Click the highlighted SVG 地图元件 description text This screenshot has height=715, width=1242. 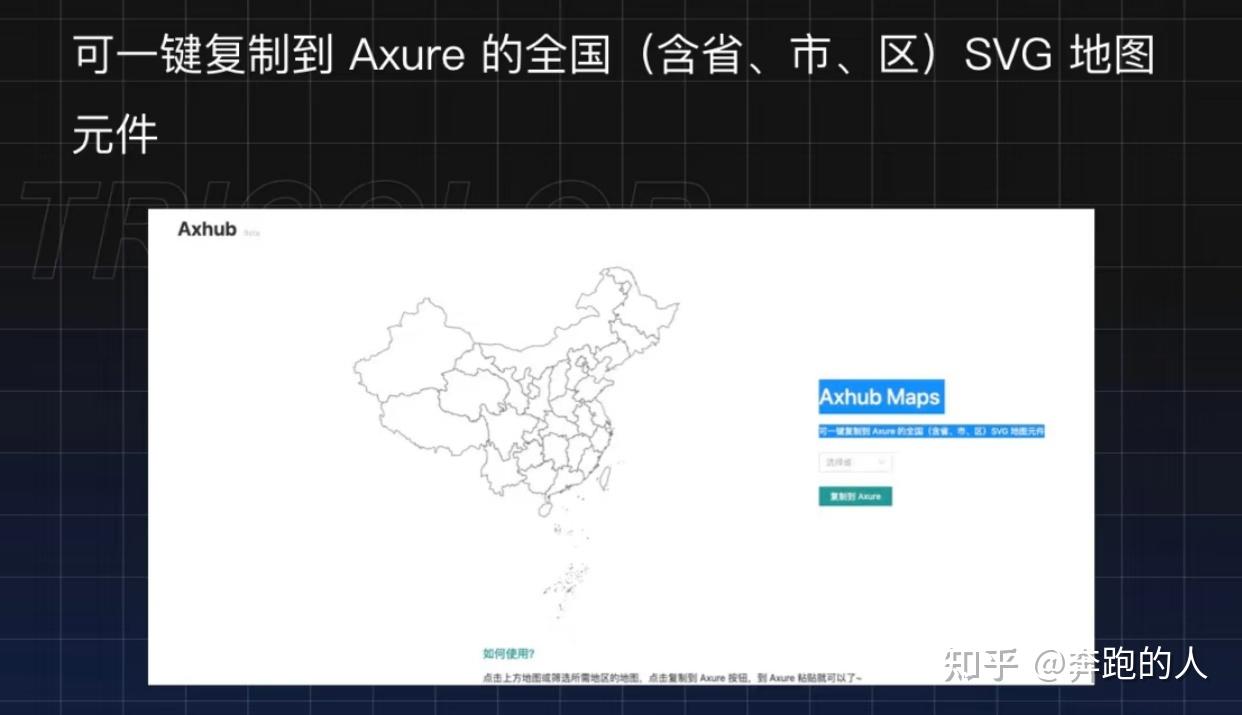tap(932, 430)
